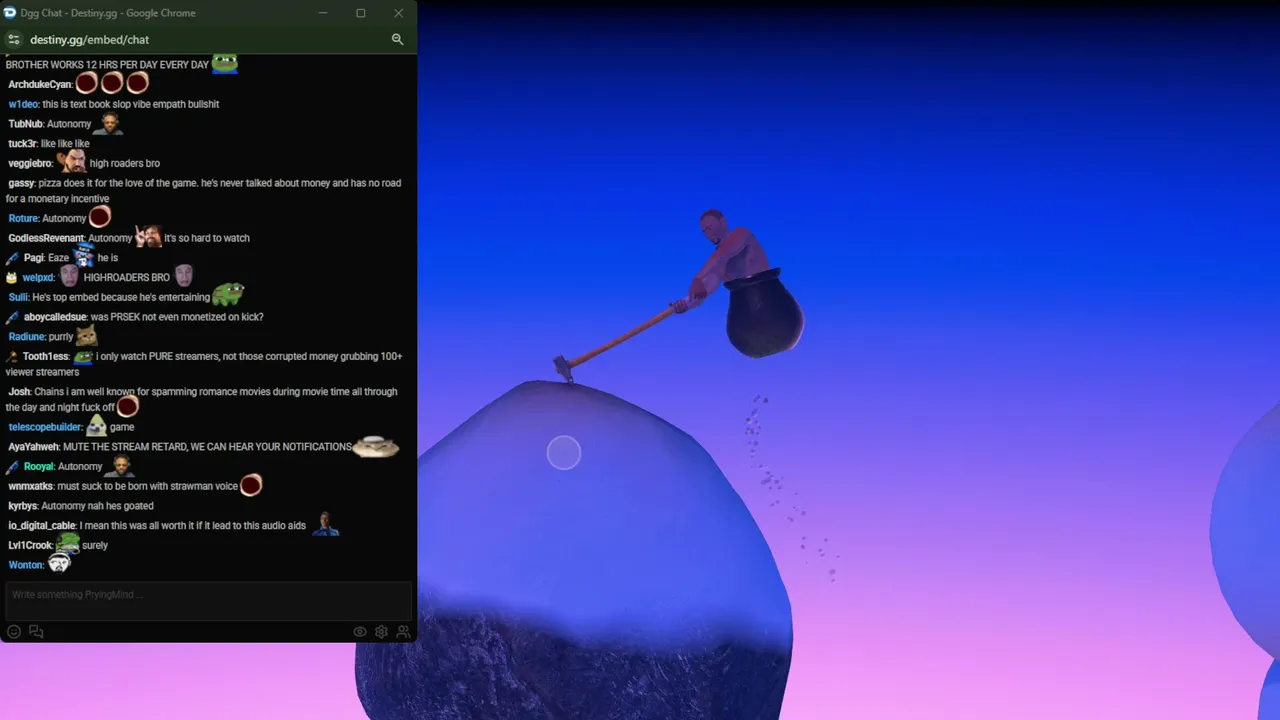
Task: Click the red emote after 'strawman voice'
Action: pos(251,485)
